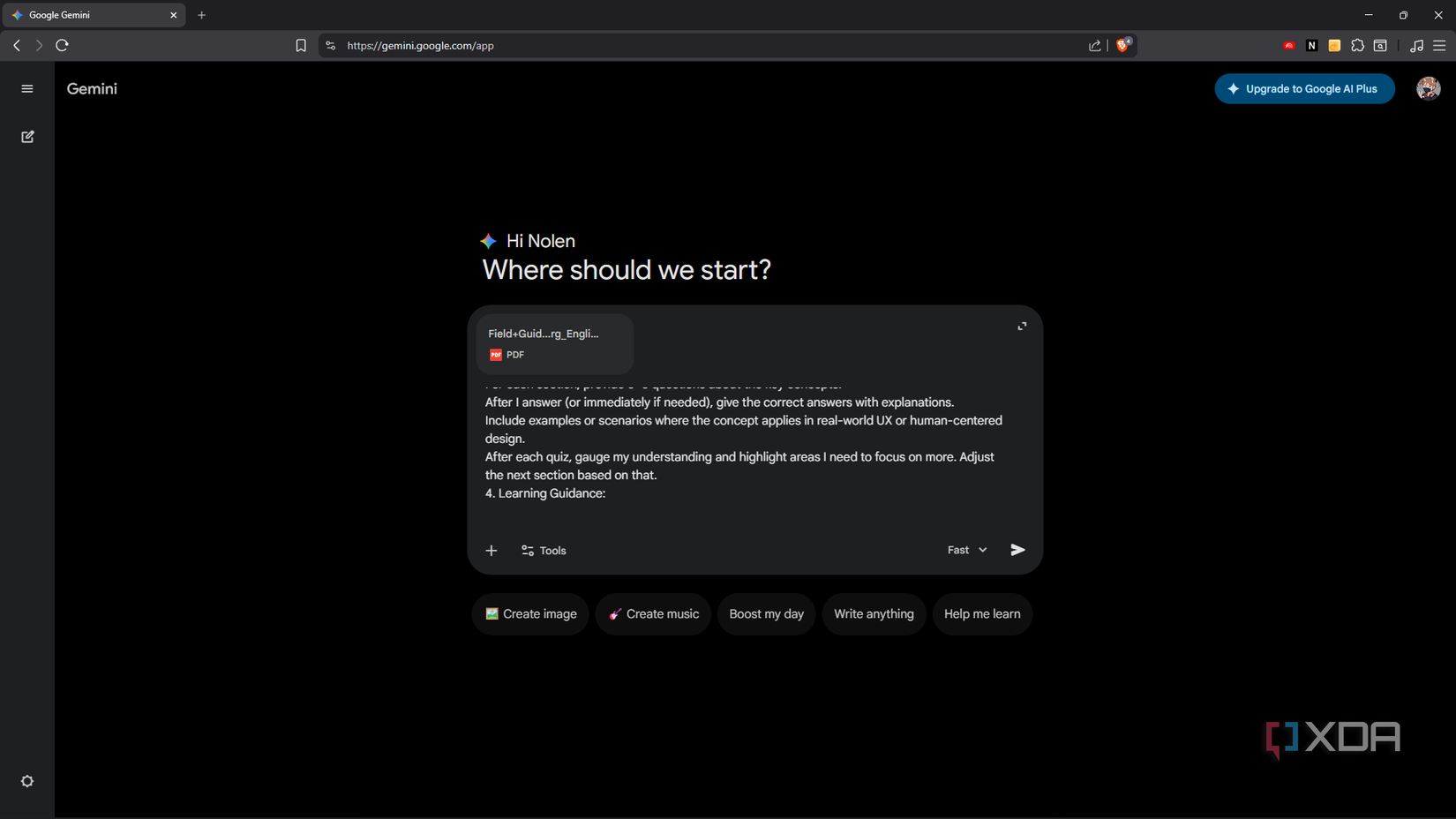The width and height of the screenshot is (1456, 819).
Task: Close the Google Gemini tab
Action: pos(173,15)
